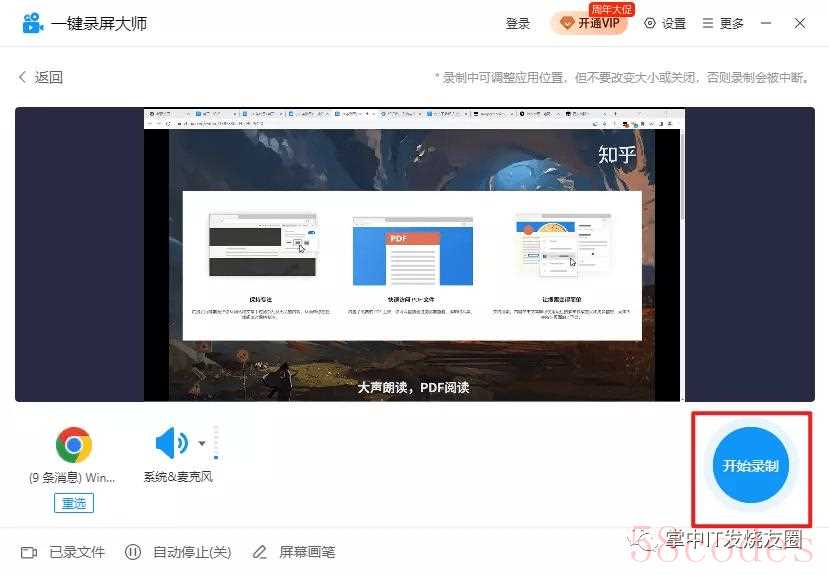829x575 pixels.
Task: Go back with the 返回 link
Action: pos(41,77)
